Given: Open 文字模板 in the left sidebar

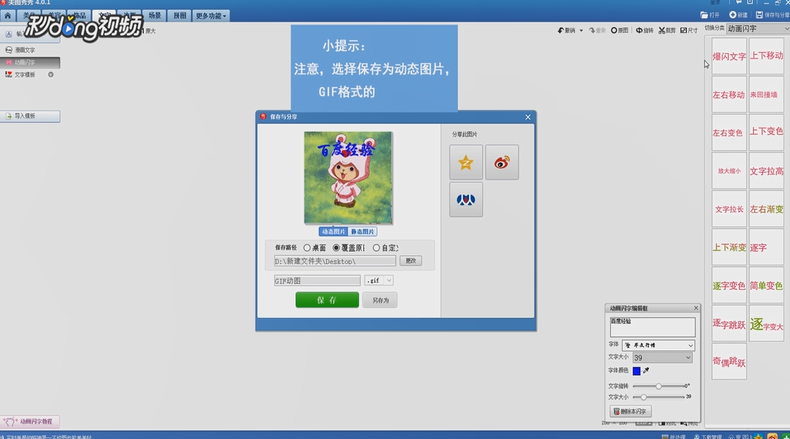Looking at the screenshot, I should point(25,75).
